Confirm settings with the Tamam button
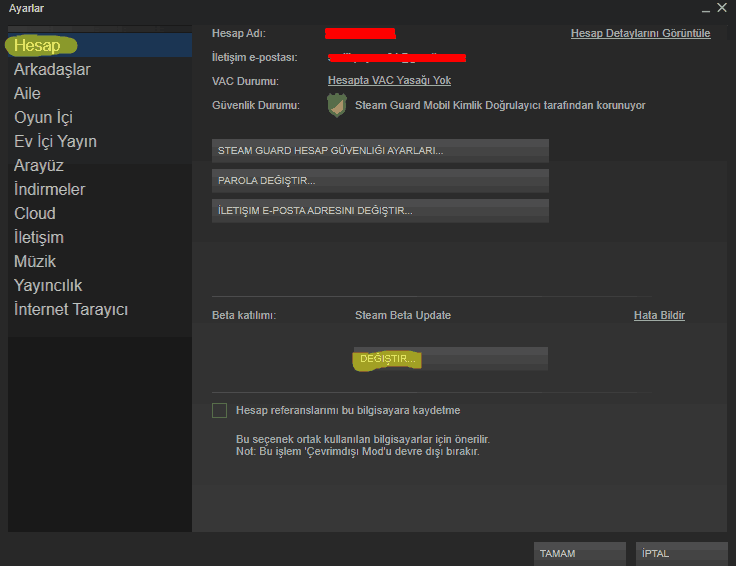Screen dimensions: 736x566 568,553
